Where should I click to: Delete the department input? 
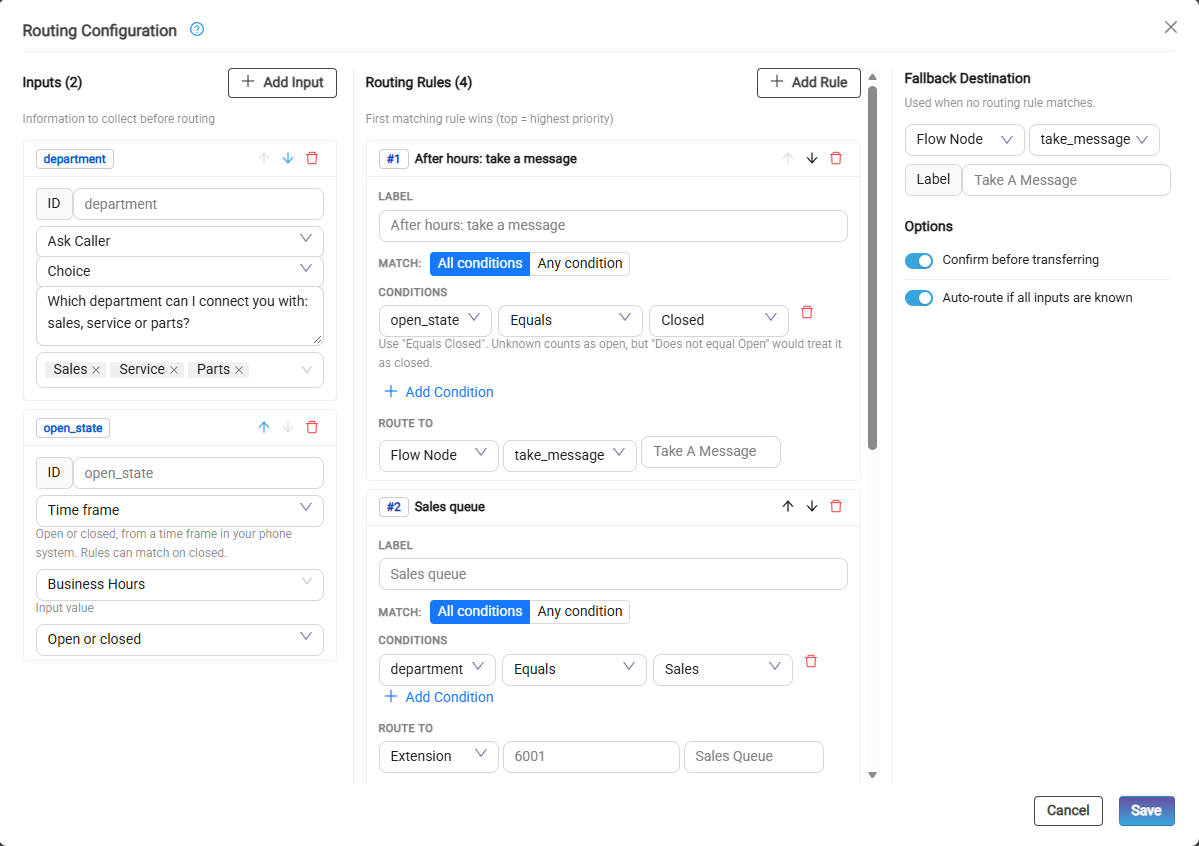tap(312, 158)
